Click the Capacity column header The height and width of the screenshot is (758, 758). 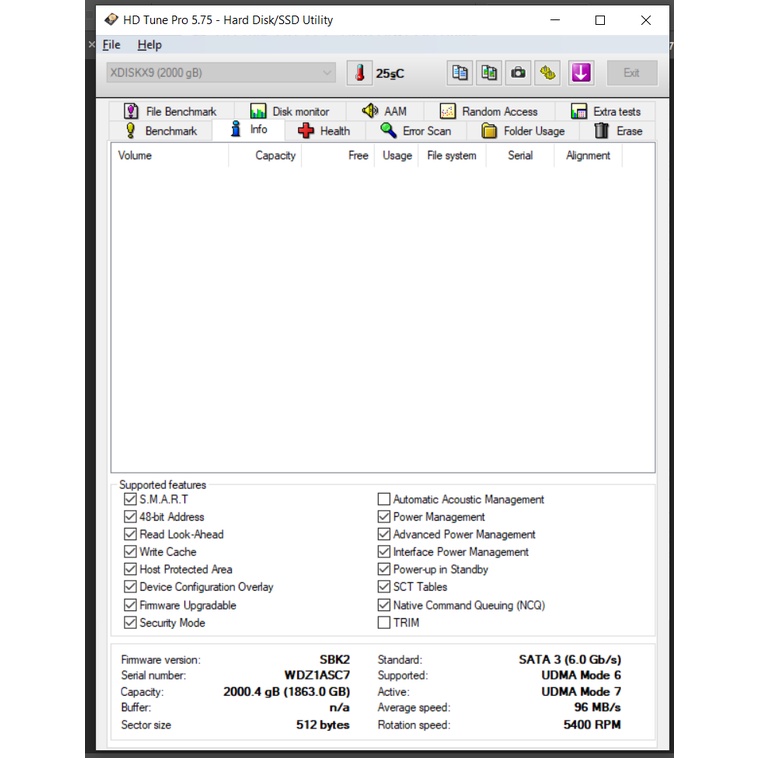(274, 156)
